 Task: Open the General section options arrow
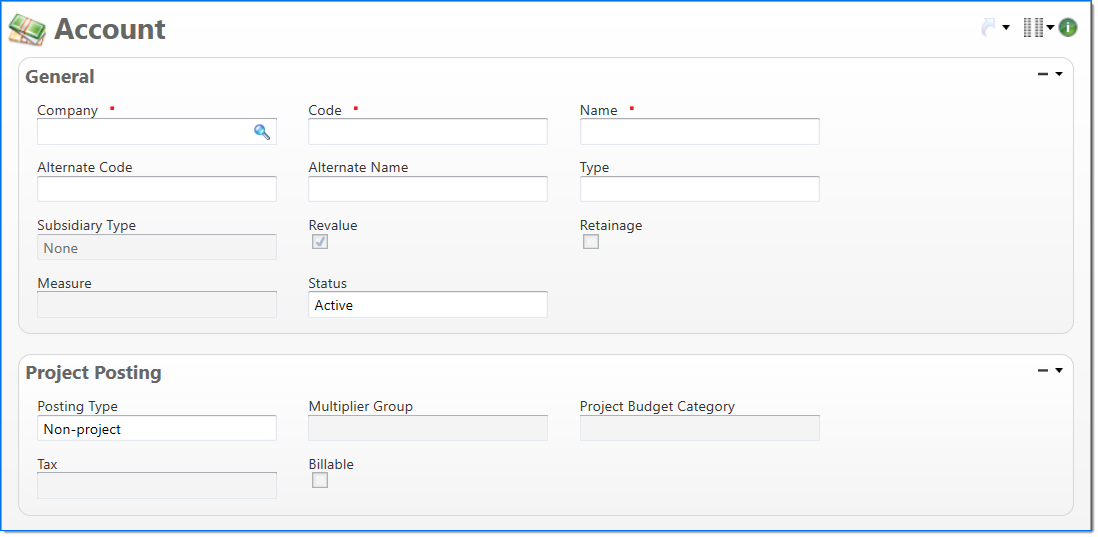(x=1059, y=74)
